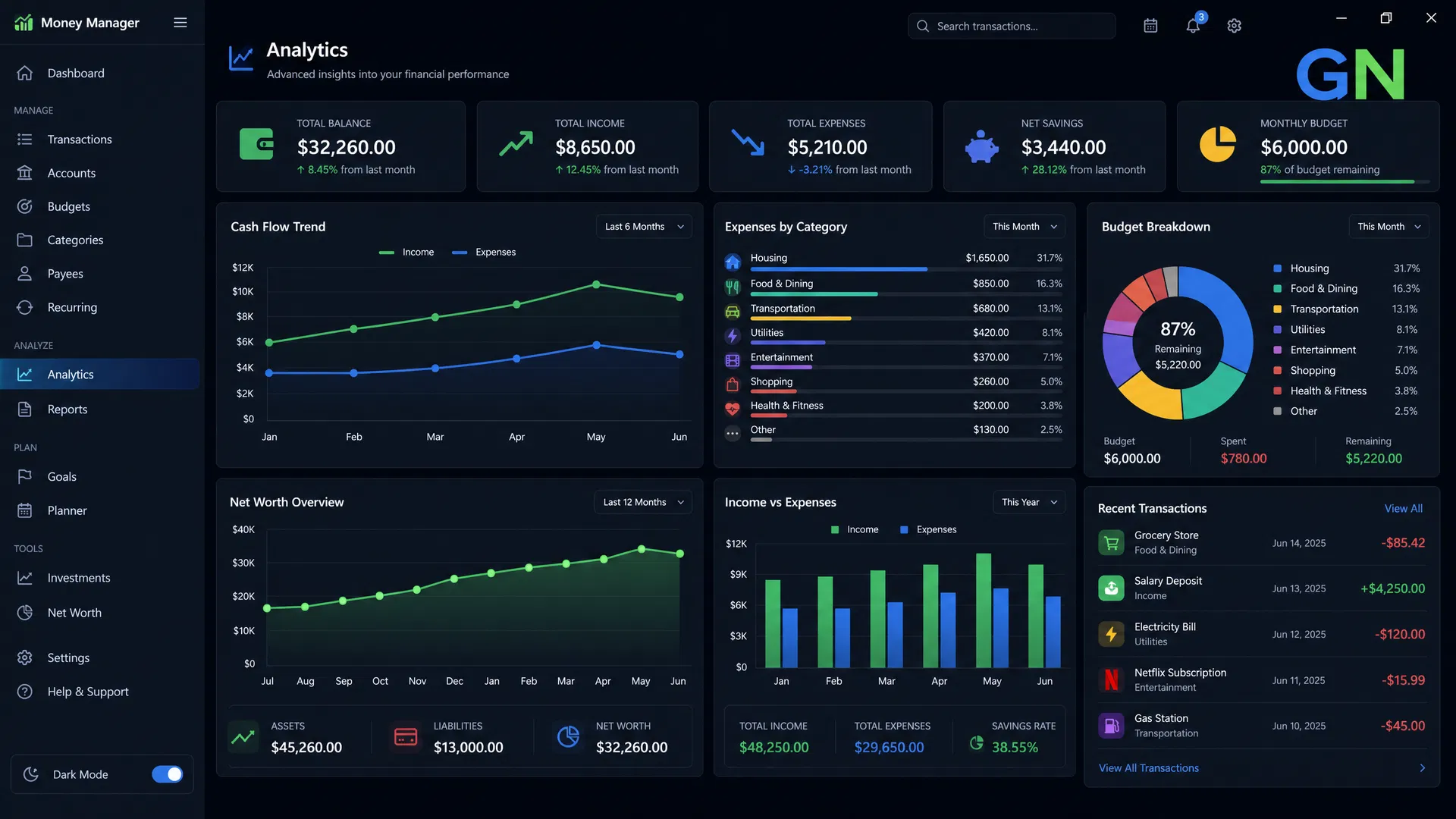Click the Net Savings piggy bank icon
Viewport: 1456px width, 819px height.
[981, 146]
